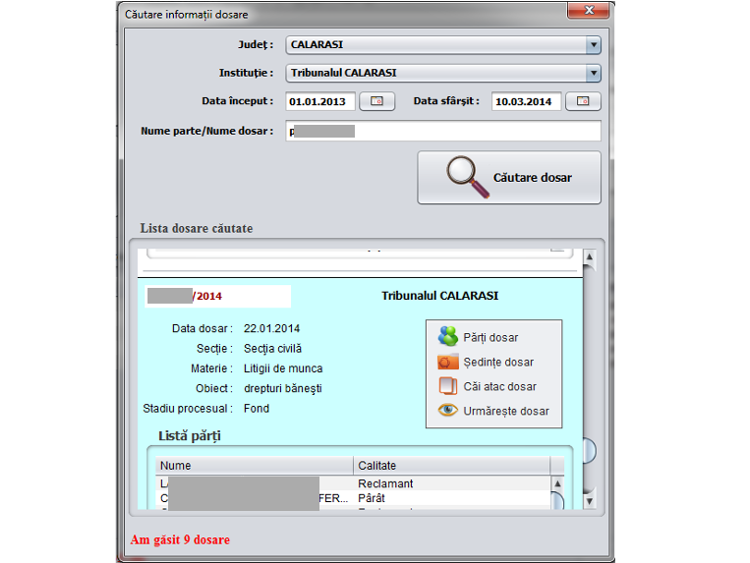
Task: Click the Căi atac dosar documents icon
Action: (x=447, y=386)
